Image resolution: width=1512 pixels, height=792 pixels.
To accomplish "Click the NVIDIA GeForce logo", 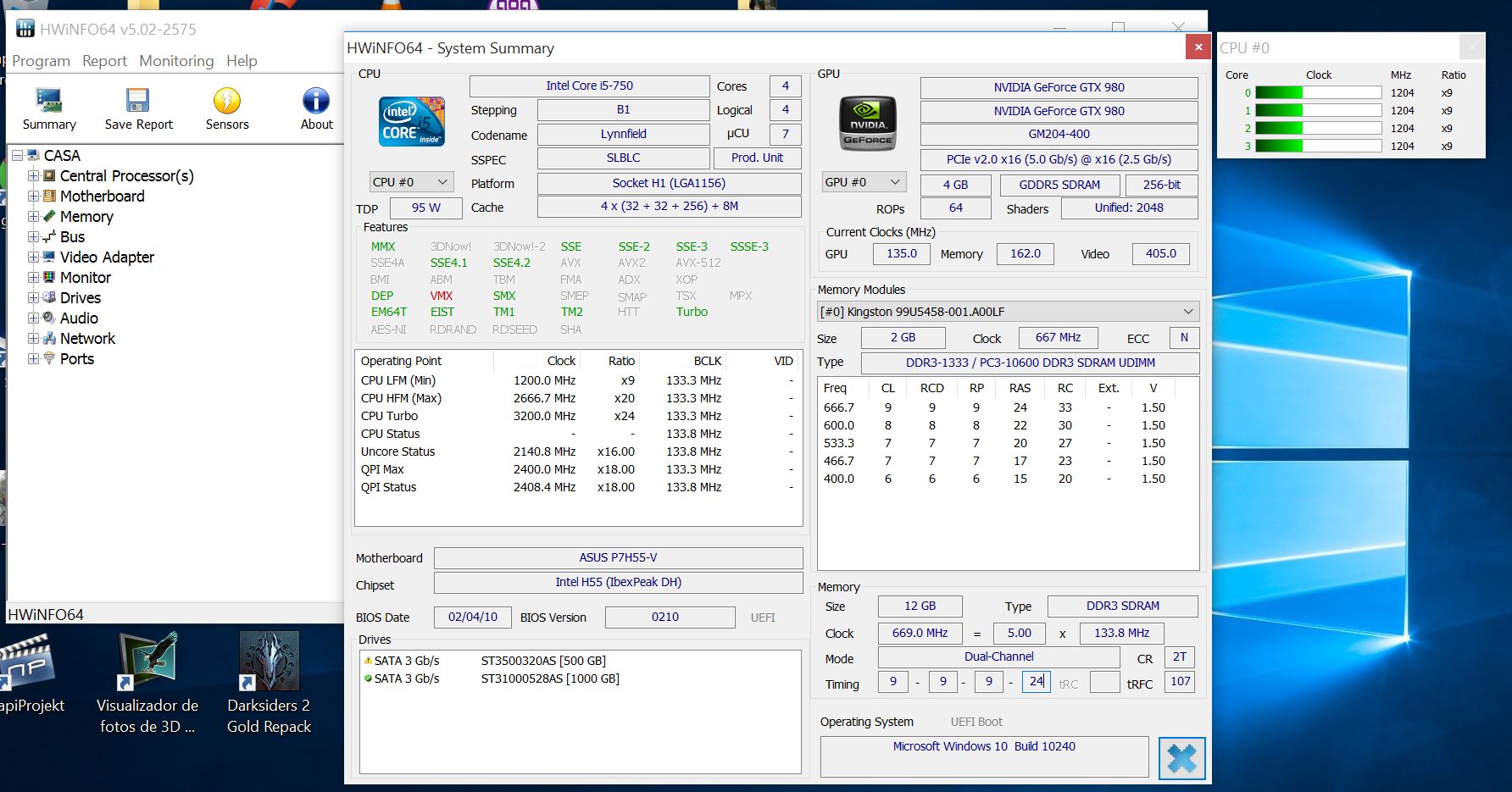I will point(867,124).
